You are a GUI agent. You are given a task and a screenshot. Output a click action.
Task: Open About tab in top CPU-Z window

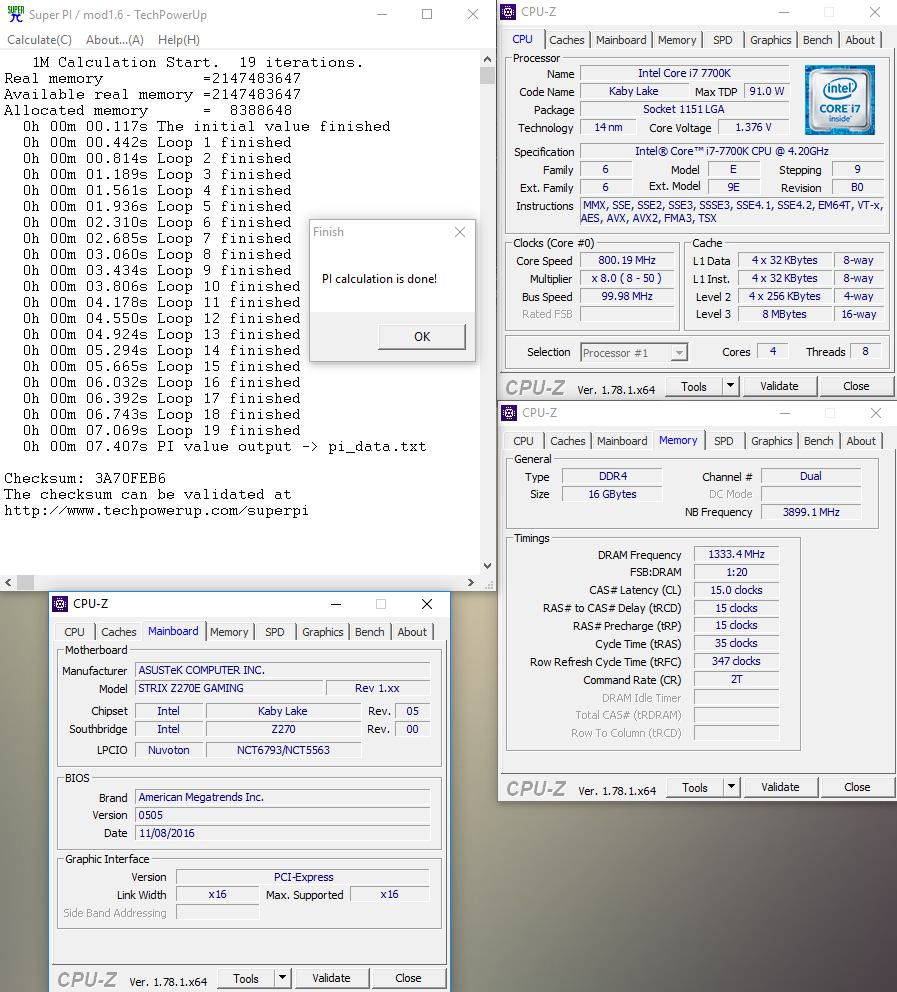[x=860, y=40]
